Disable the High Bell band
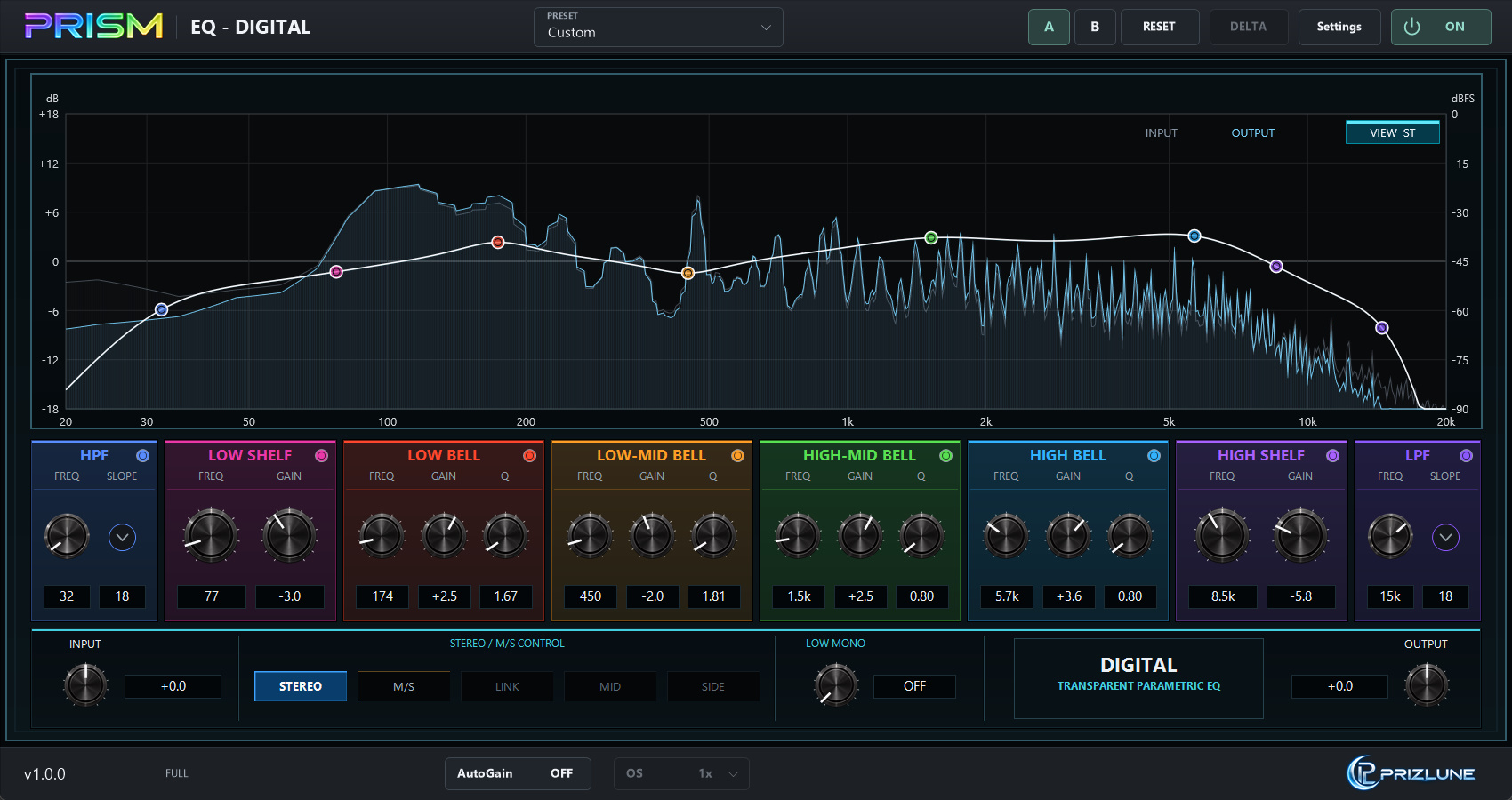Image resolution: width=1512 pixels, height=800 pixels. point(1154,455)
